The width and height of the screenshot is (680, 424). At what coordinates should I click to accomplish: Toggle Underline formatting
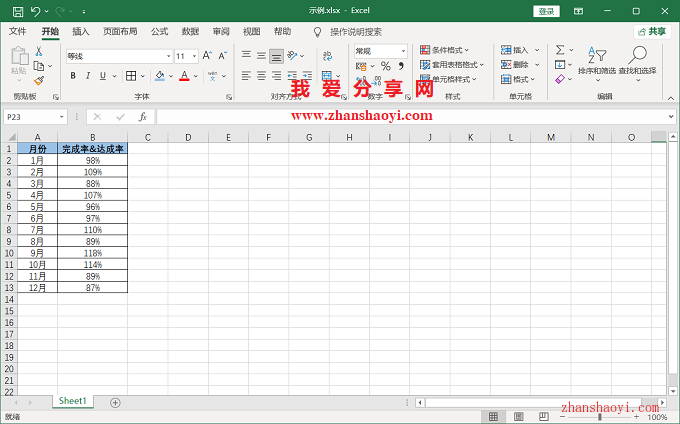click(x=103, y=76)
